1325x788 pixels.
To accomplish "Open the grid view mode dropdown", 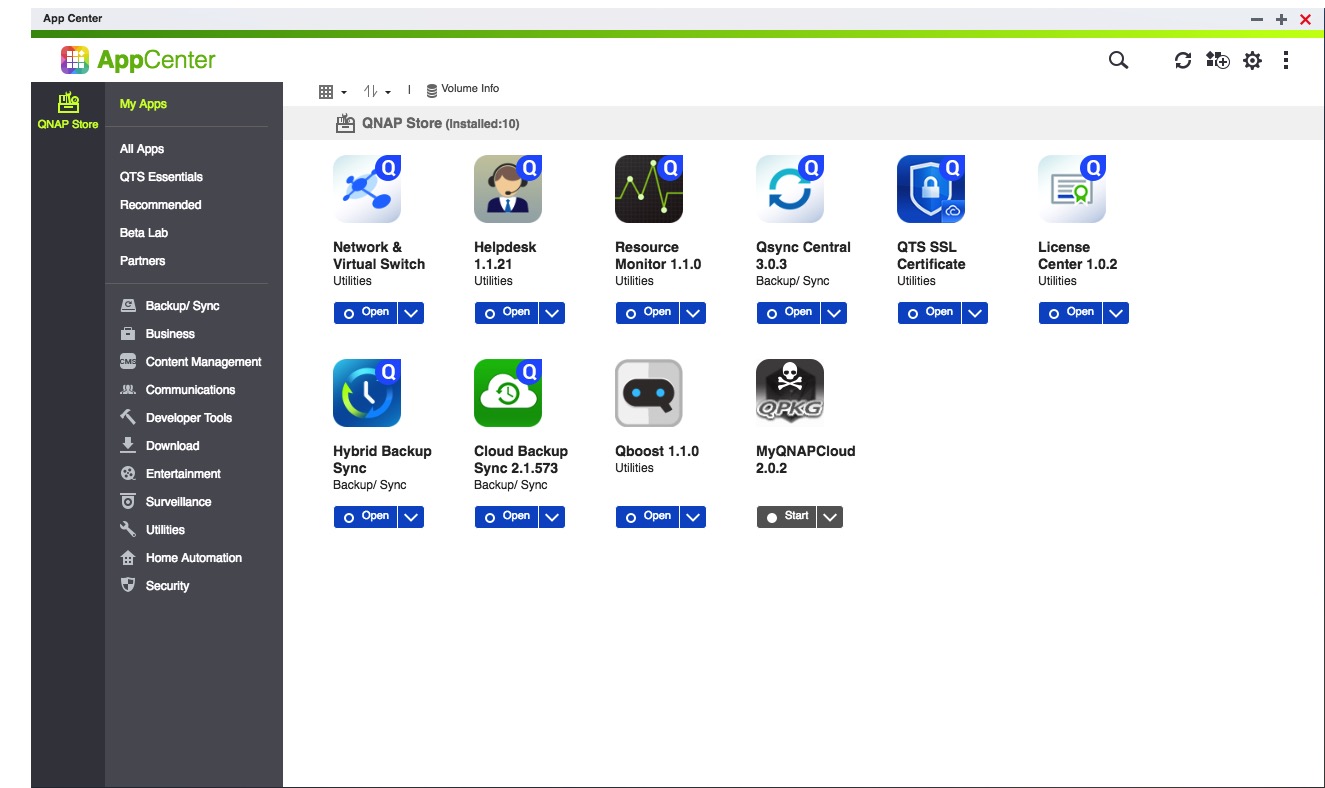I will [x=333, y=92].
